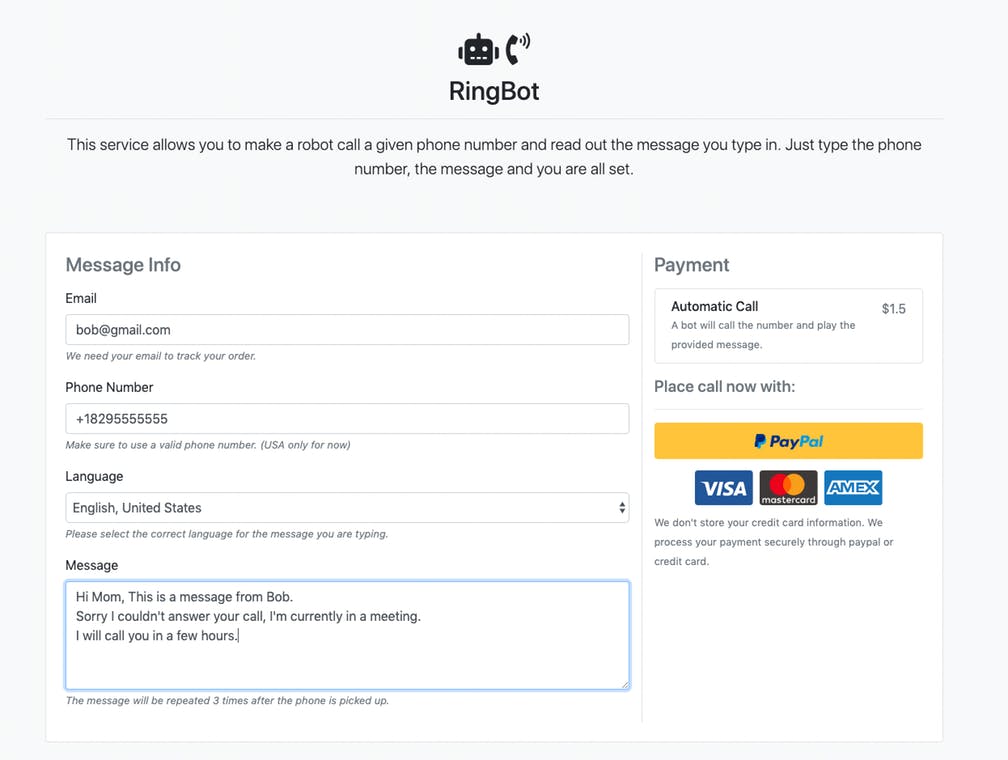Choose the Mastercard payment icon
Viewport: 1008px width, 760px height.
point(788,488)
